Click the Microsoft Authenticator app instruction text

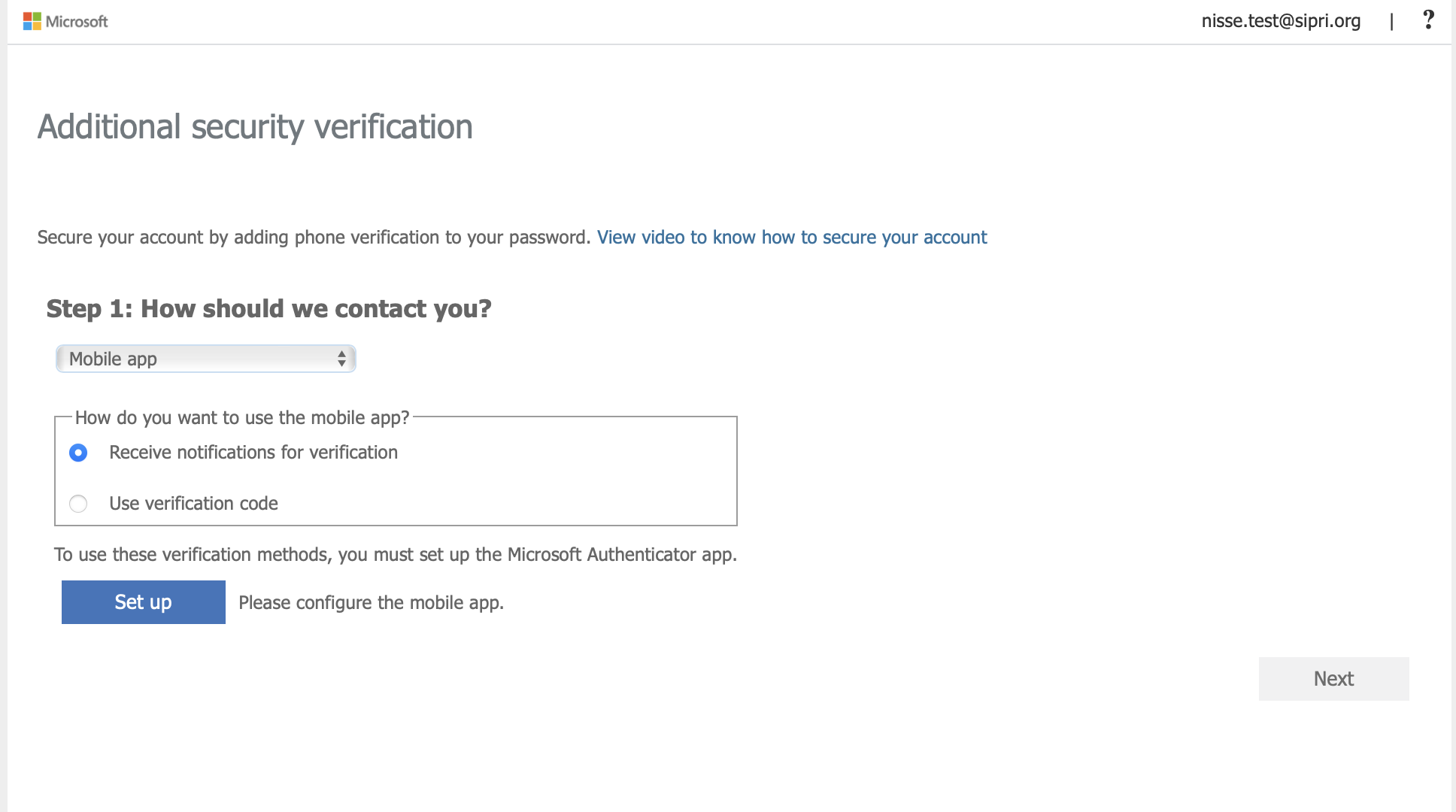point(395,555)
